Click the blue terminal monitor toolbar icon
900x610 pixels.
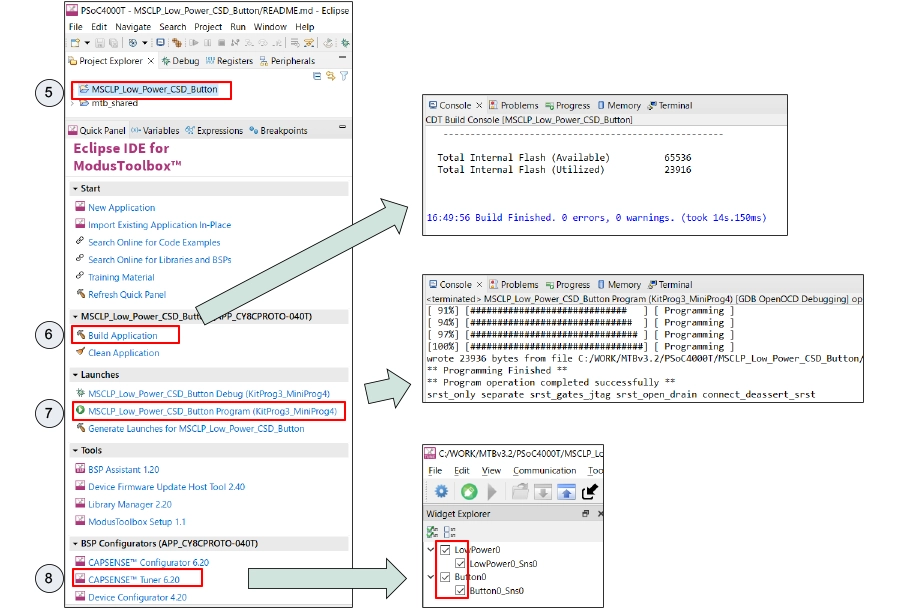pos(161,42)
